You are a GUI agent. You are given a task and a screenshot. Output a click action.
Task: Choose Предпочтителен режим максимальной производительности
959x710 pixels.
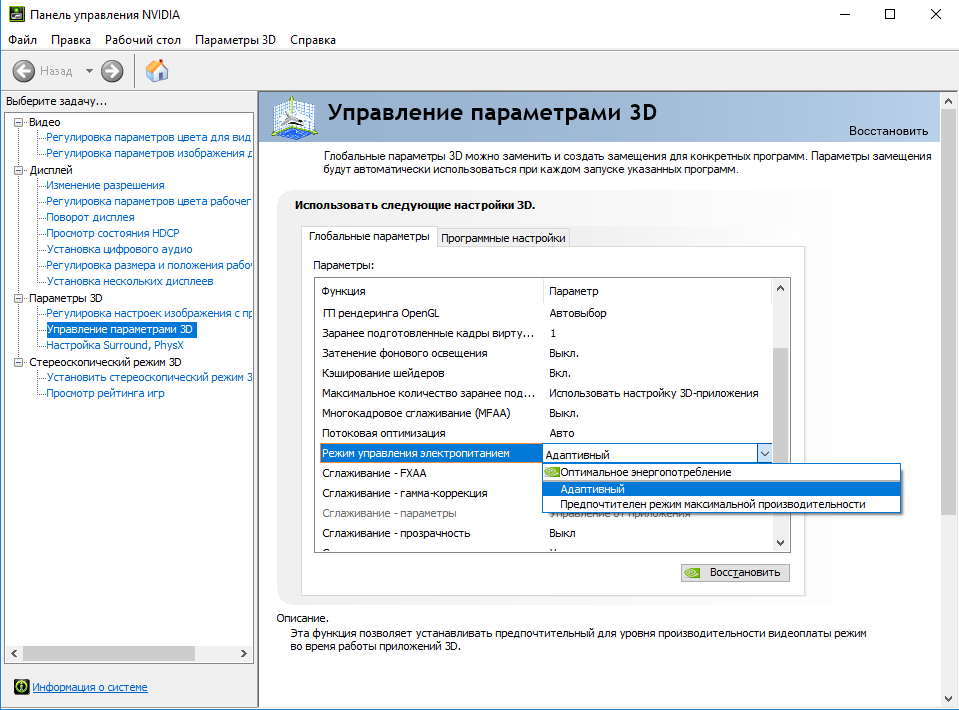pos(721,504)
